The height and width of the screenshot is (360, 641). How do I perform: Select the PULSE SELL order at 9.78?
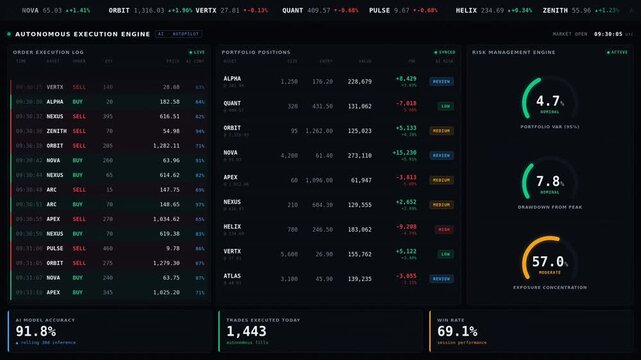[x=109, y=248]
